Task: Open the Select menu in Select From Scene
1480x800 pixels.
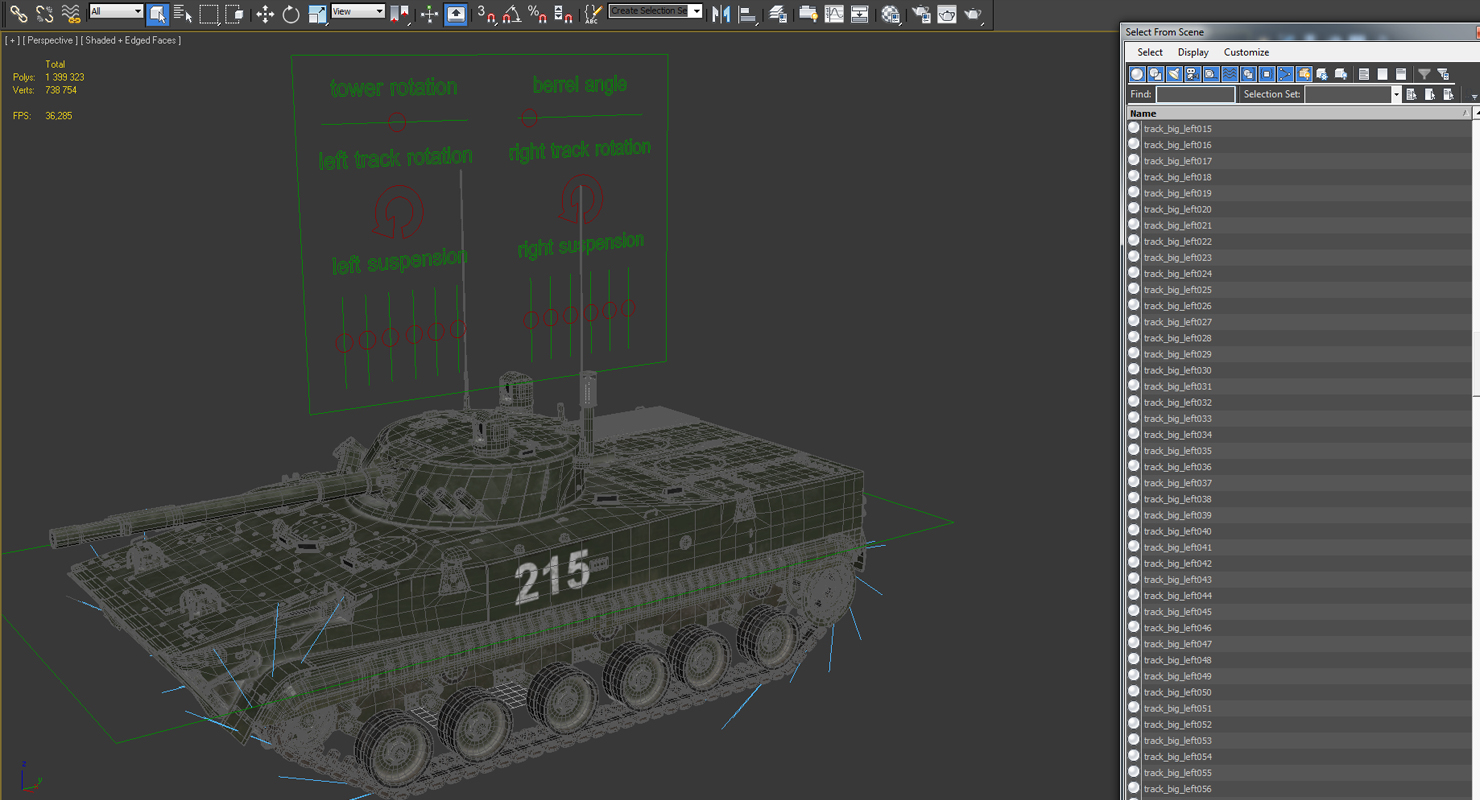Action: pos(1150,52)
